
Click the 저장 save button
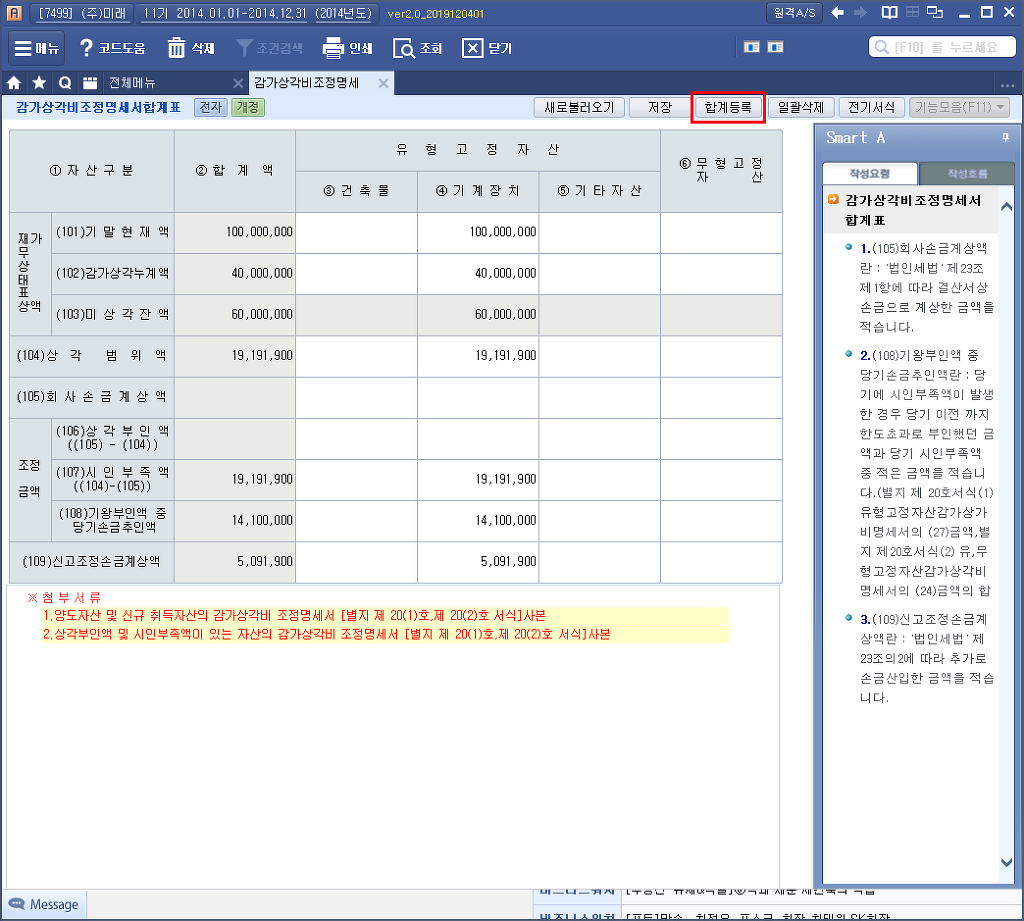point(660,107)
